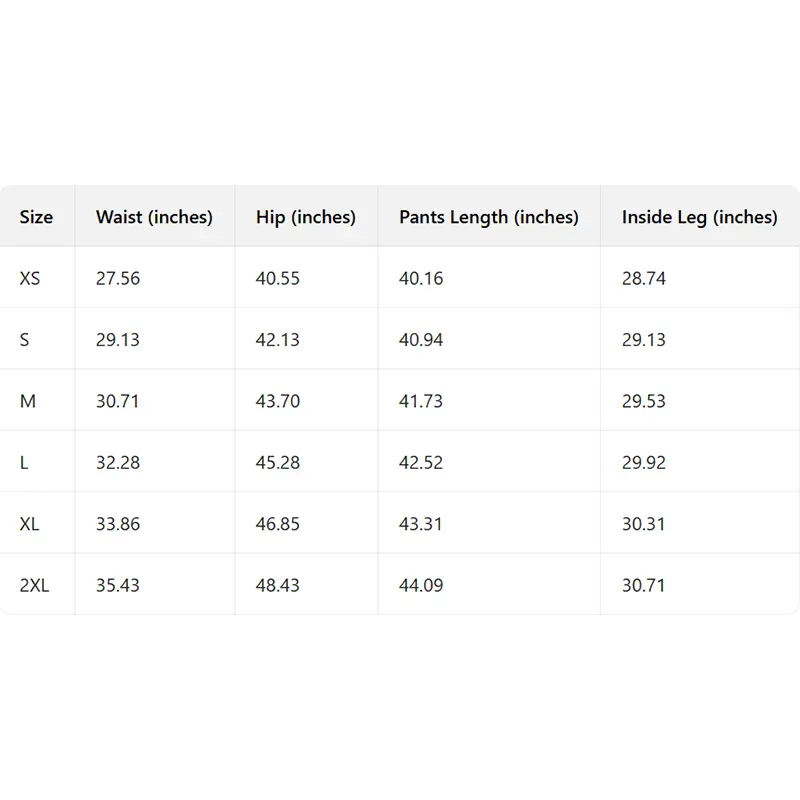
Task: Select the 2XL size row label
Action: click(34, 585)
